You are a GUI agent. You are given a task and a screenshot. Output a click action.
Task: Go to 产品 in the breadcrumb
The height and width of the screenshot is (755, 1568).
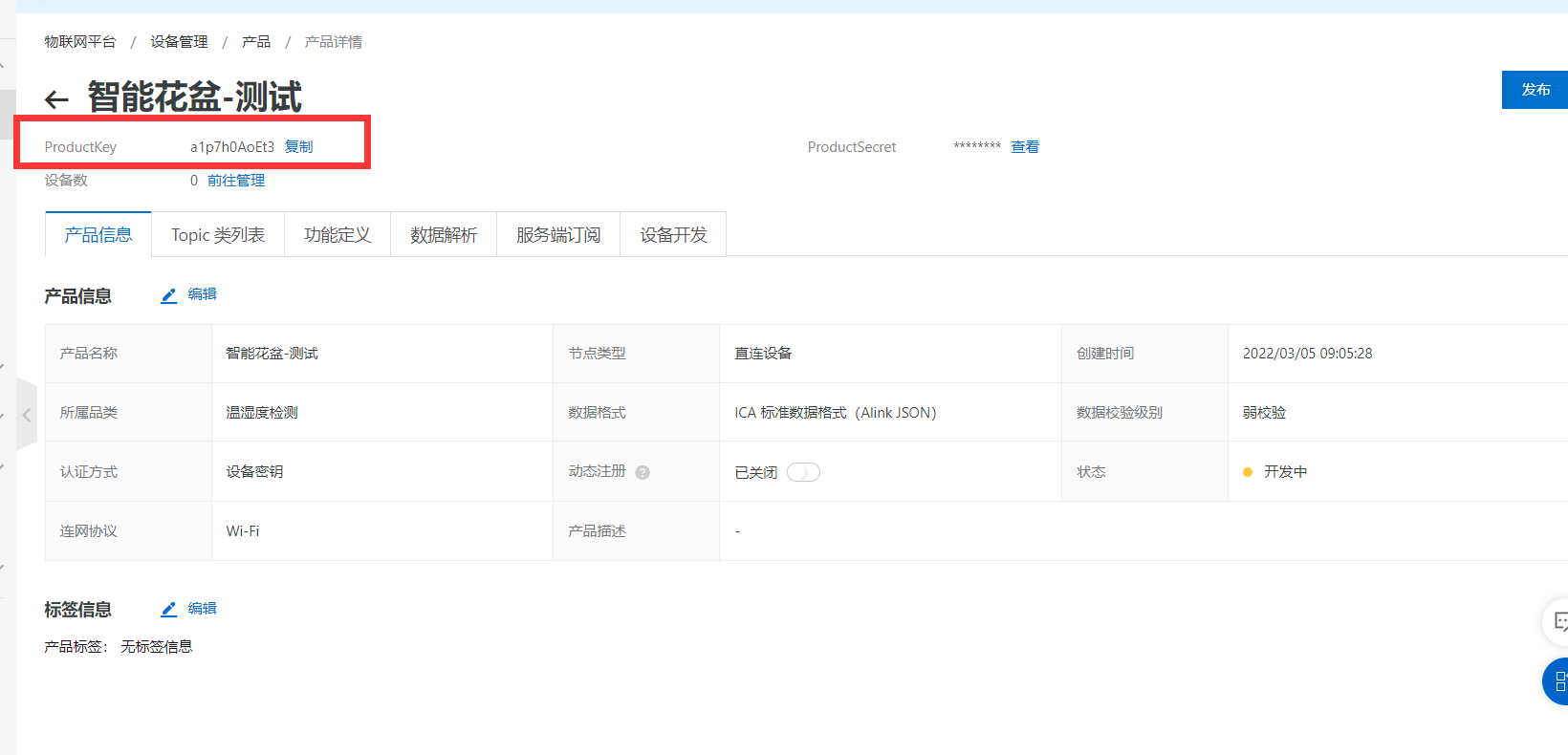coord(256,42)
